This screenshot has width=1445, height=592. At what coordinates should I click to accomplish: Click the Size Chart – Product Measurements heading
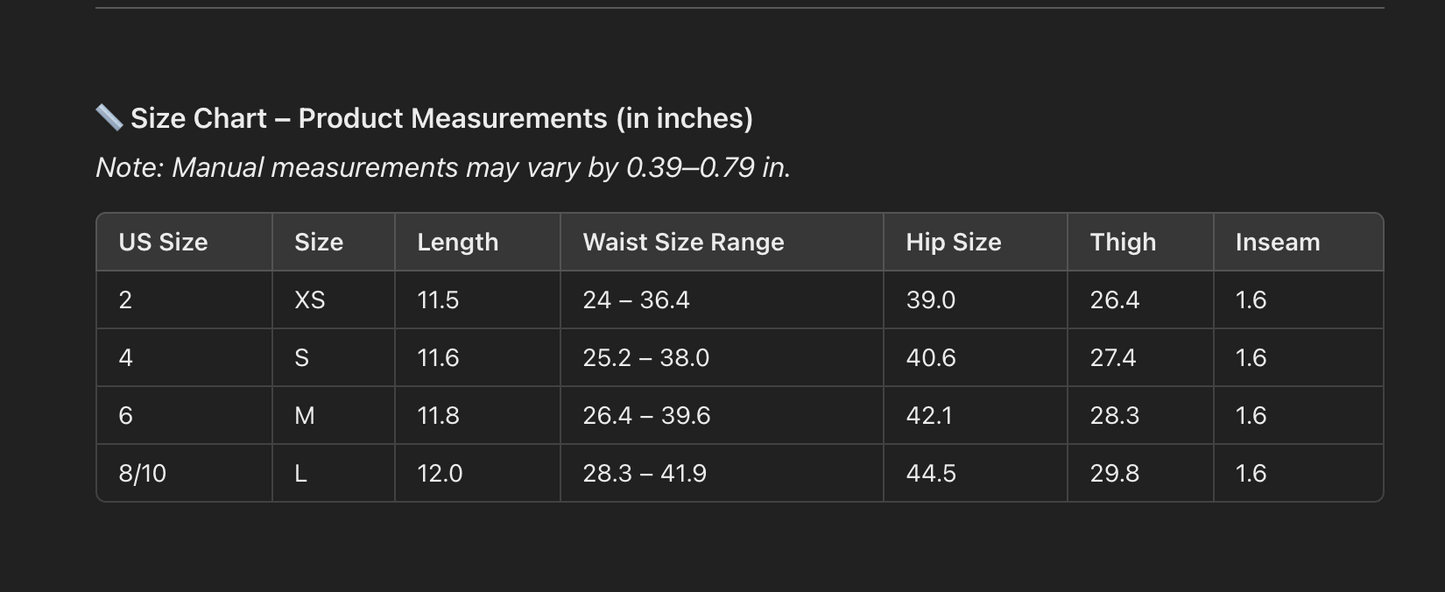pos(441,118)
